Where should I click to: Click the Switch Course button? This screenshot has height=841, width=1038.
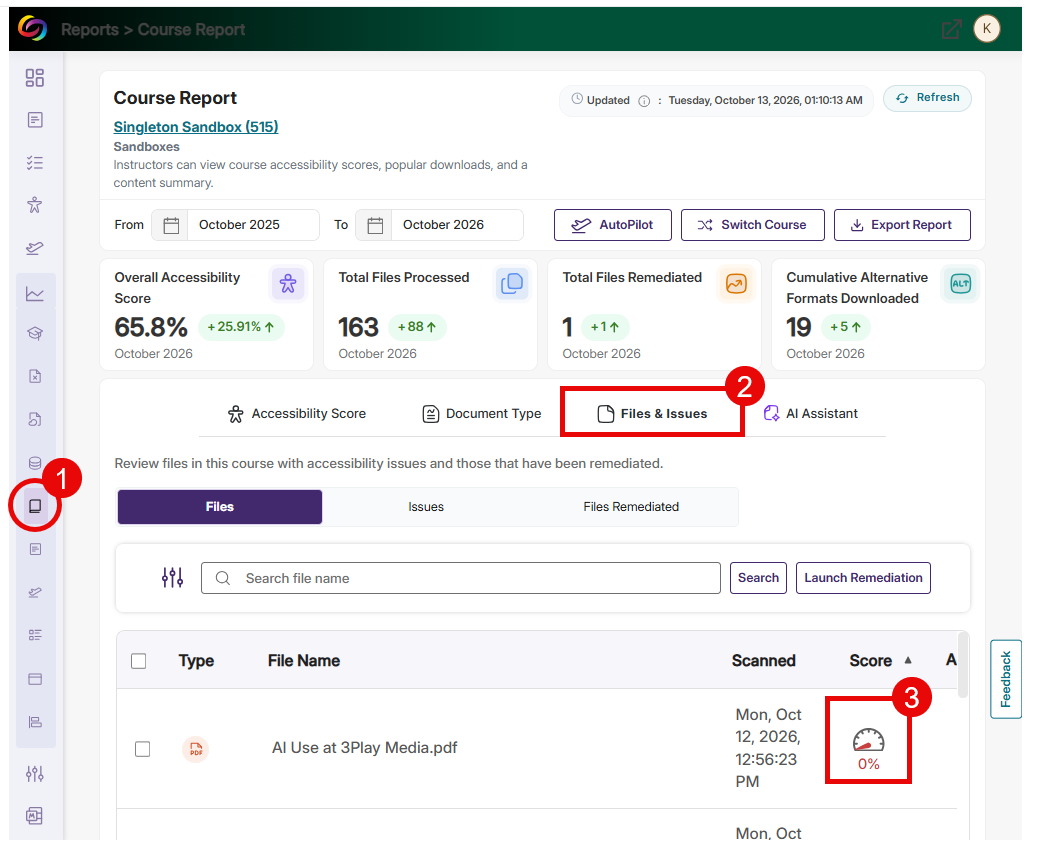click(752, 225)
